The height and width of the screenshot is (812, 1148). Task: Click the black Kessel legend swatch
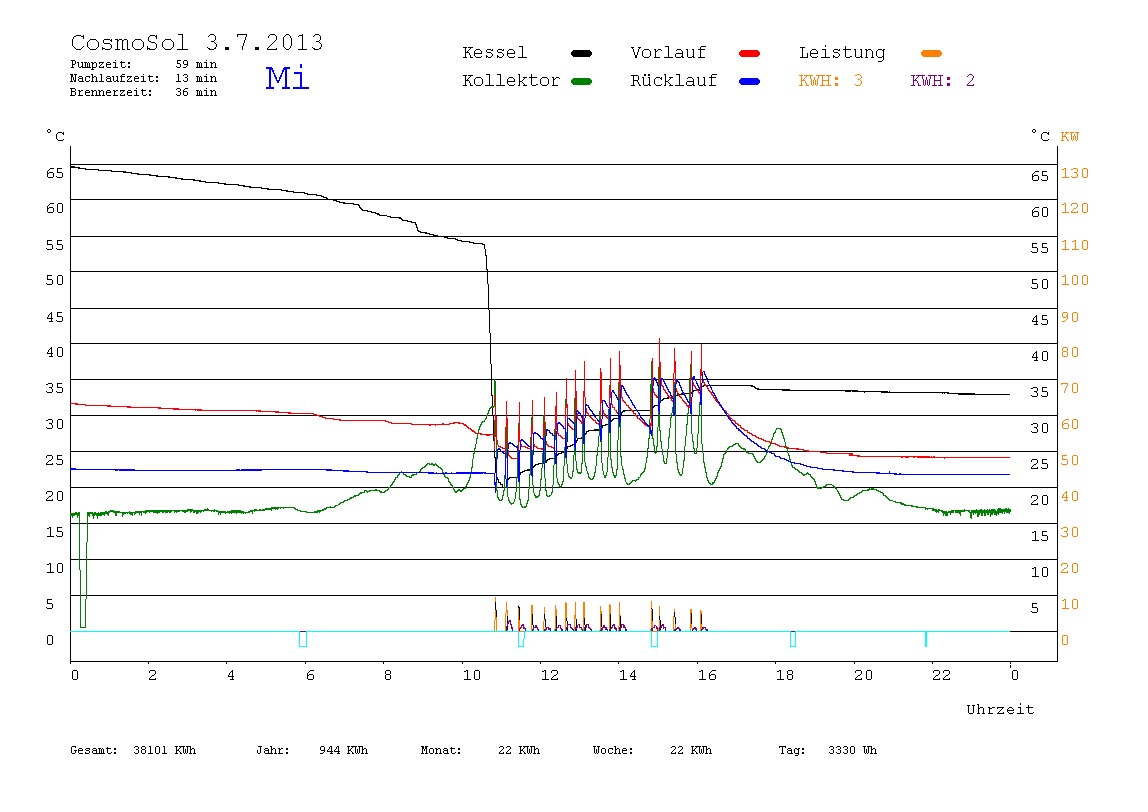click(x=581, y=53)
